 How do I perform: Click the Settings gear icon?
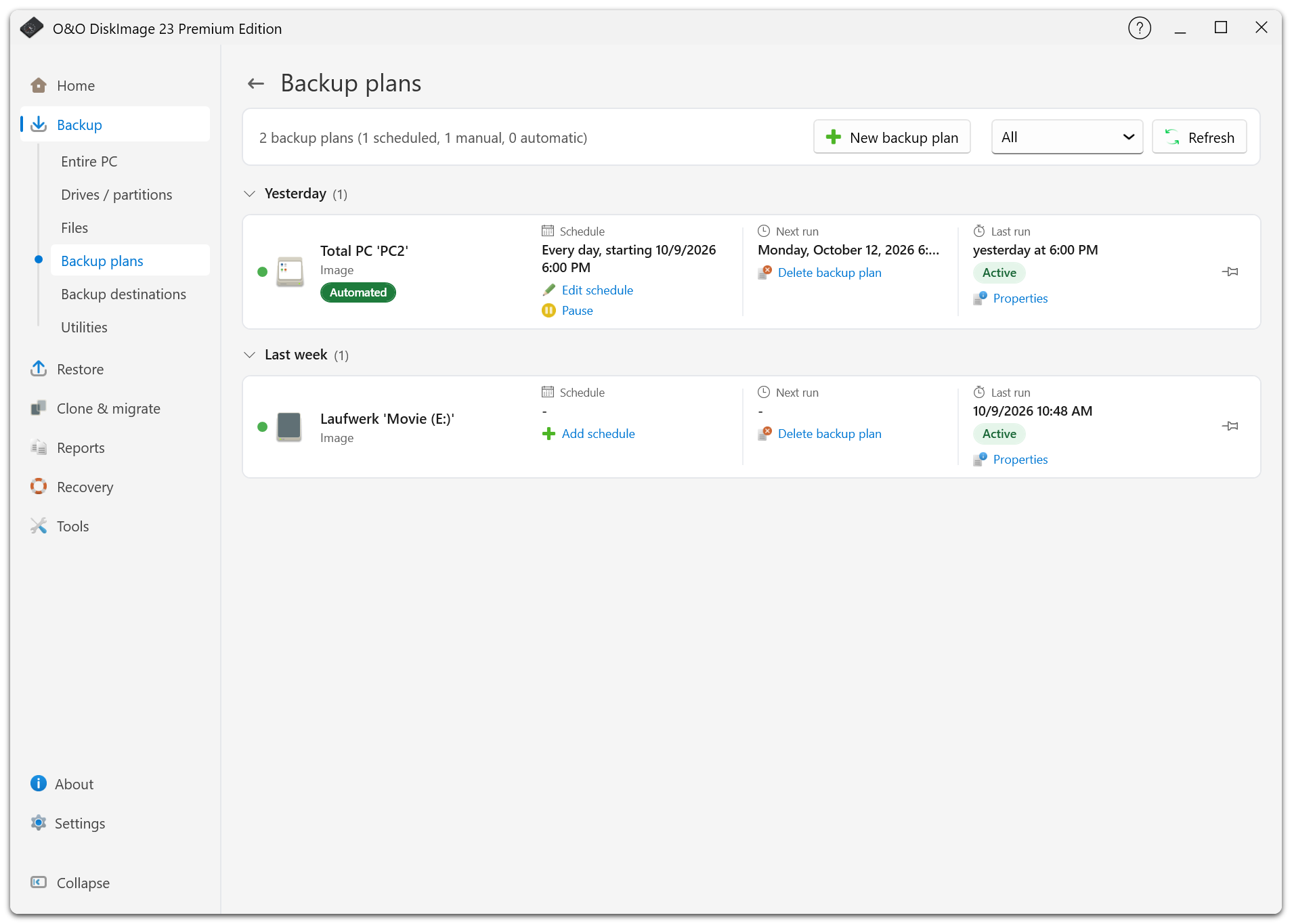click(x=39, y=823)
